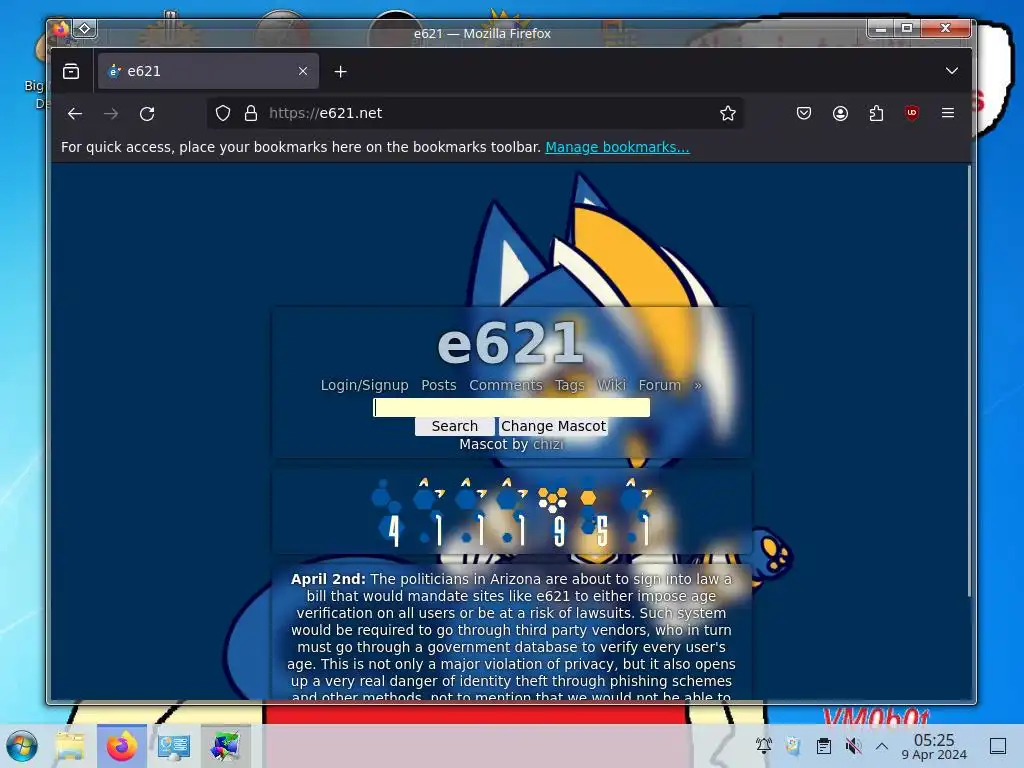Expand the list all tabs chevron
Screen dimensions: 1024x768
click(952, 71)
